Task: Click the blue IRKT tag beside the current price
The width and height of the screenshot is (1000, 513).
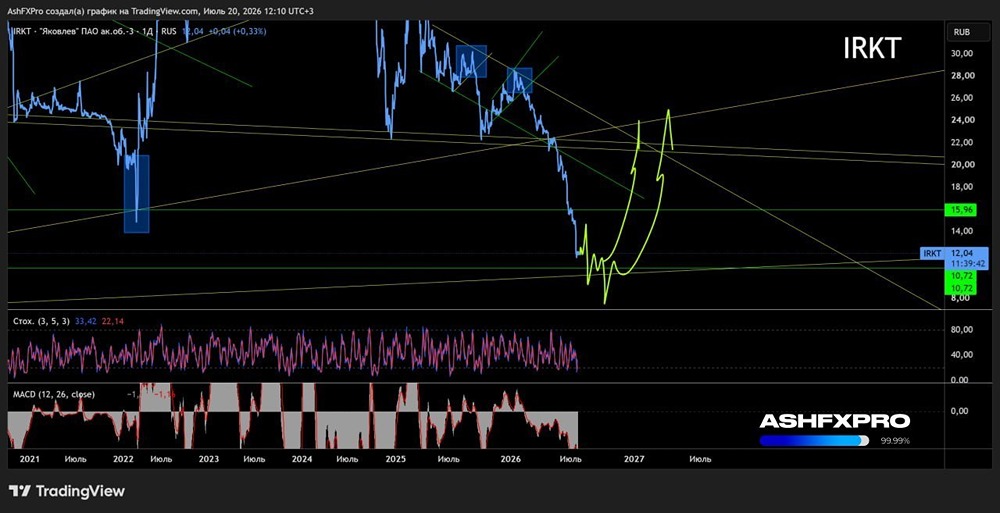Action: coord(932,253)
